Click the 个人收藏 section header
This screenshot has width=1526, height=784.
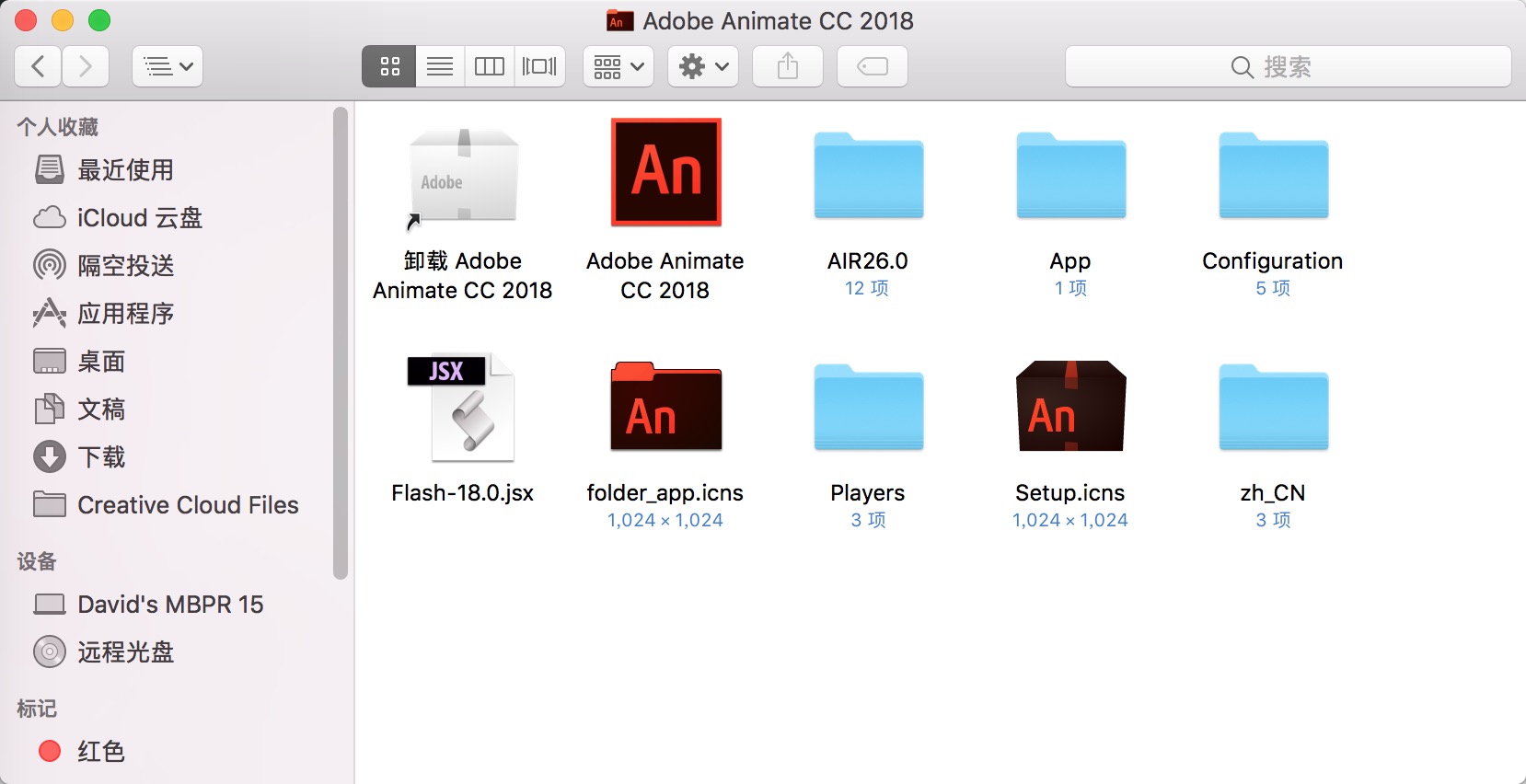(x=58, y=126)
